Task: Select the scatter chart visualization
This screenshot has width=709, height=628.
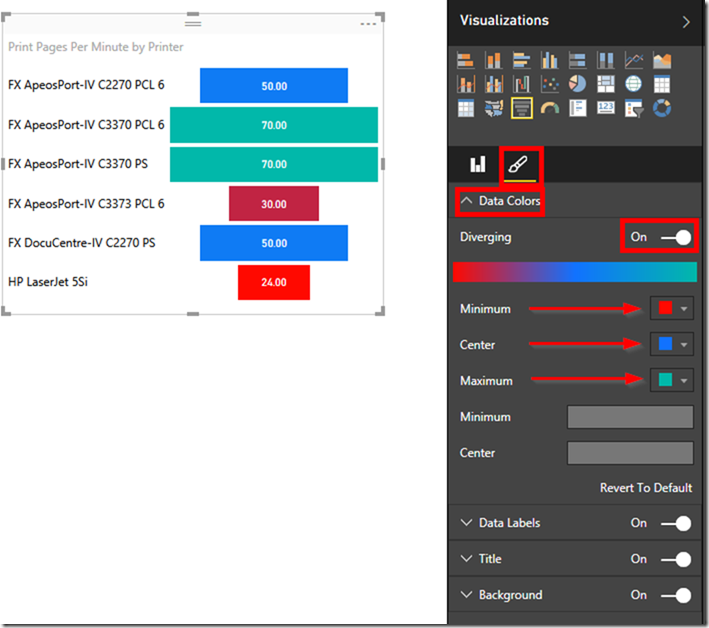Action: coord(549,84)
